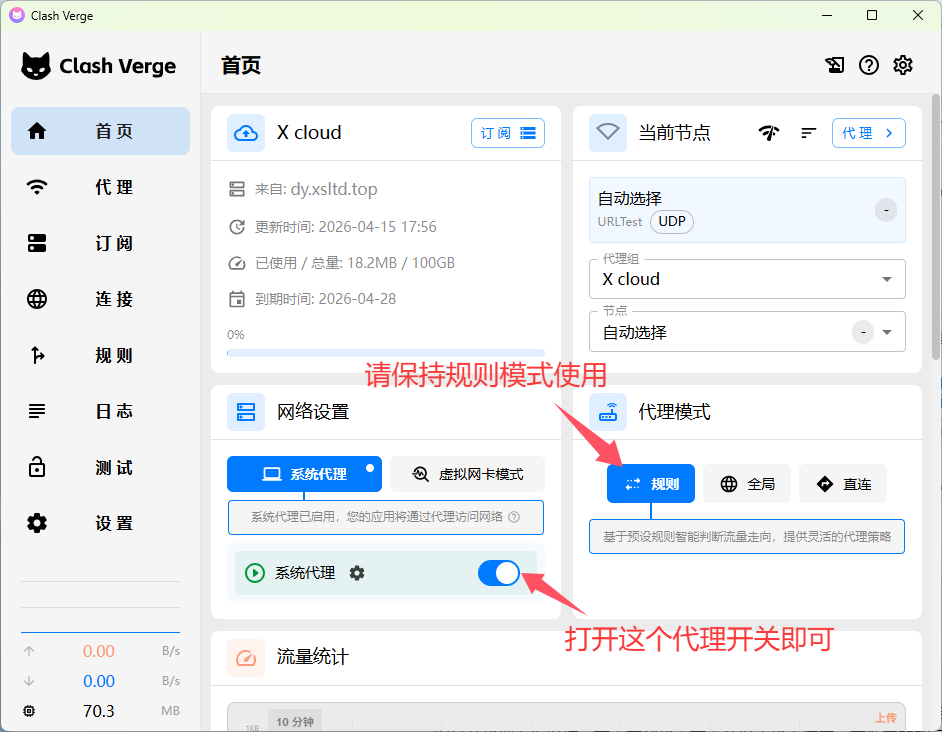
Task: Click the 10 分钟 time range label
Action: click(x=295, y=722)
